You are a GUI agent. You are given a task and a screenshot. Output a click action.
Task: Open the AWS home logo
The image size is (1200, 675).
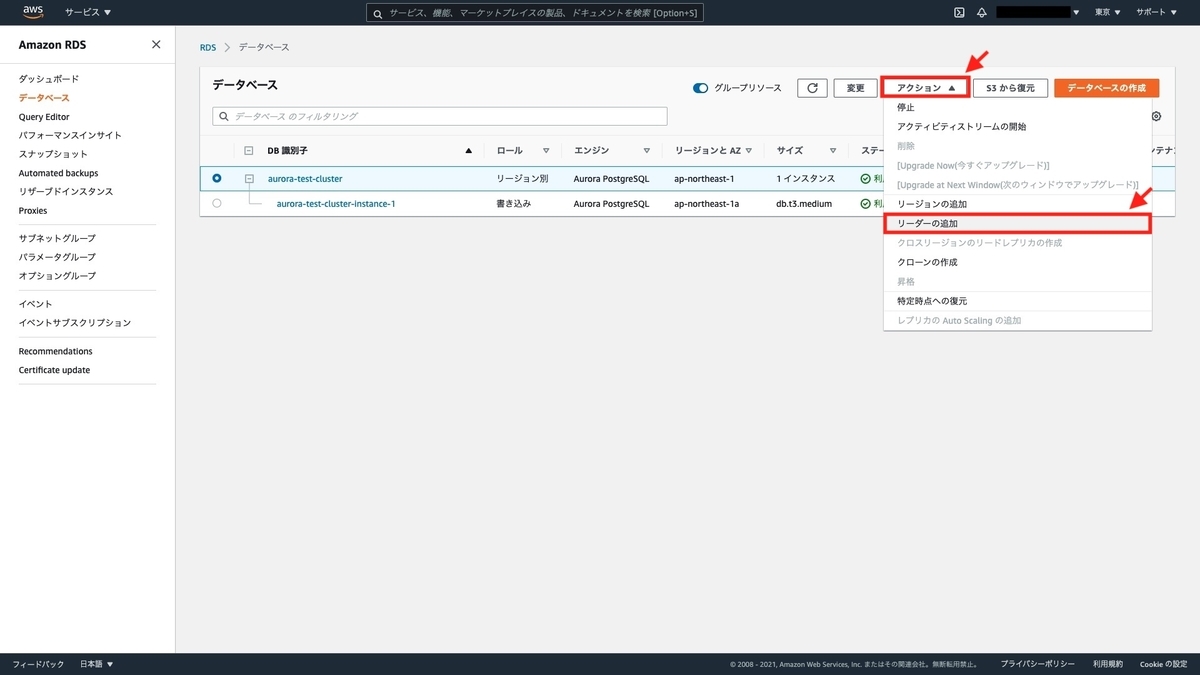pyautogui.click(x=33, y=12)
